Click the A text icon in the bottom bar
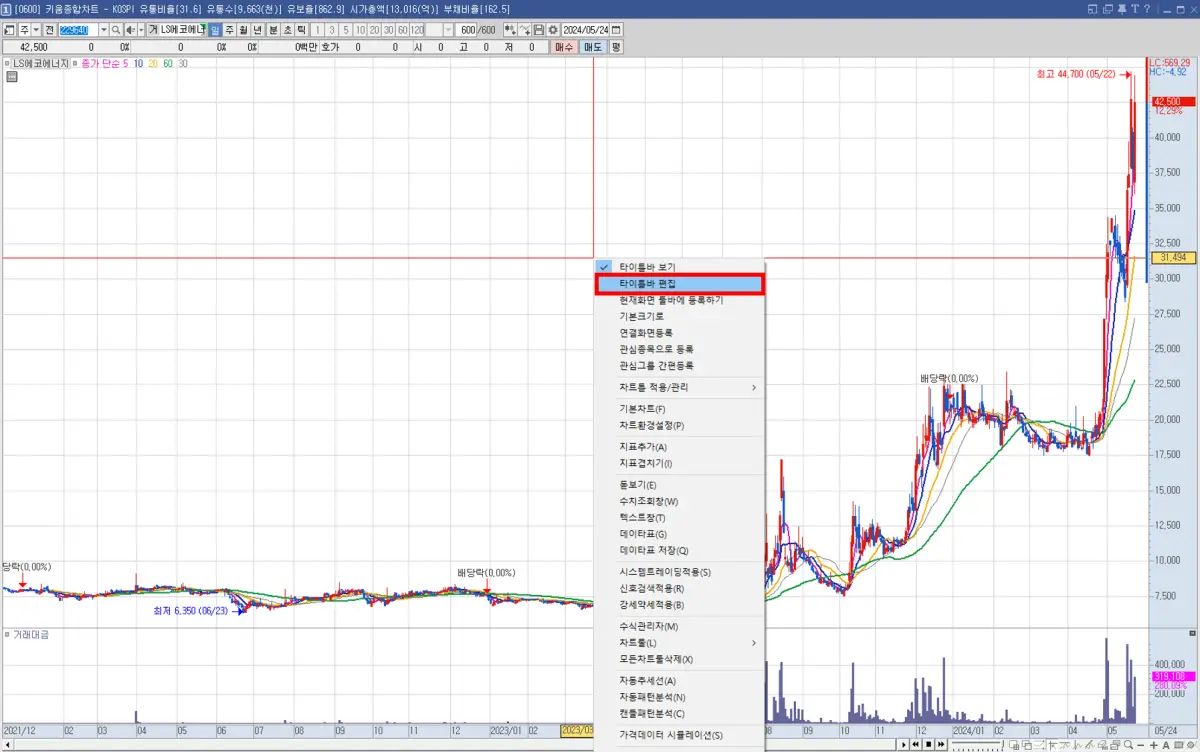This screenshot has width=1200, height=752. [x=1166, y=745]
